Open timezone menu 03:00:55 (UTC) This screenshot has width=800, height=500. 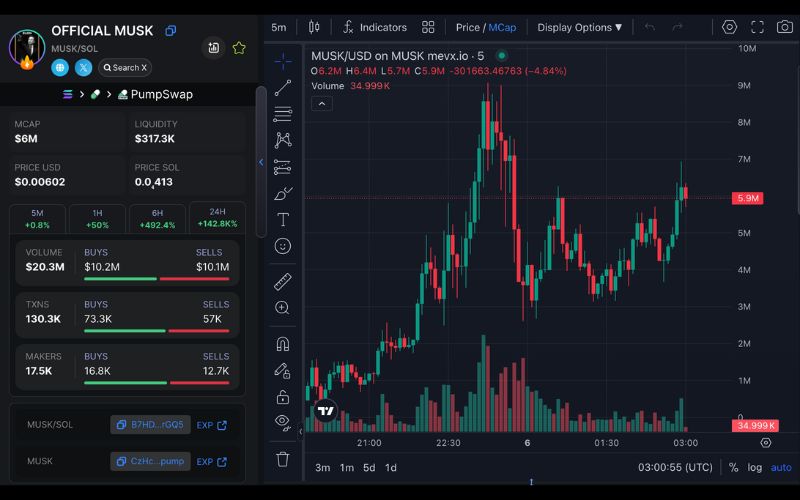click(x=675, y=467)
